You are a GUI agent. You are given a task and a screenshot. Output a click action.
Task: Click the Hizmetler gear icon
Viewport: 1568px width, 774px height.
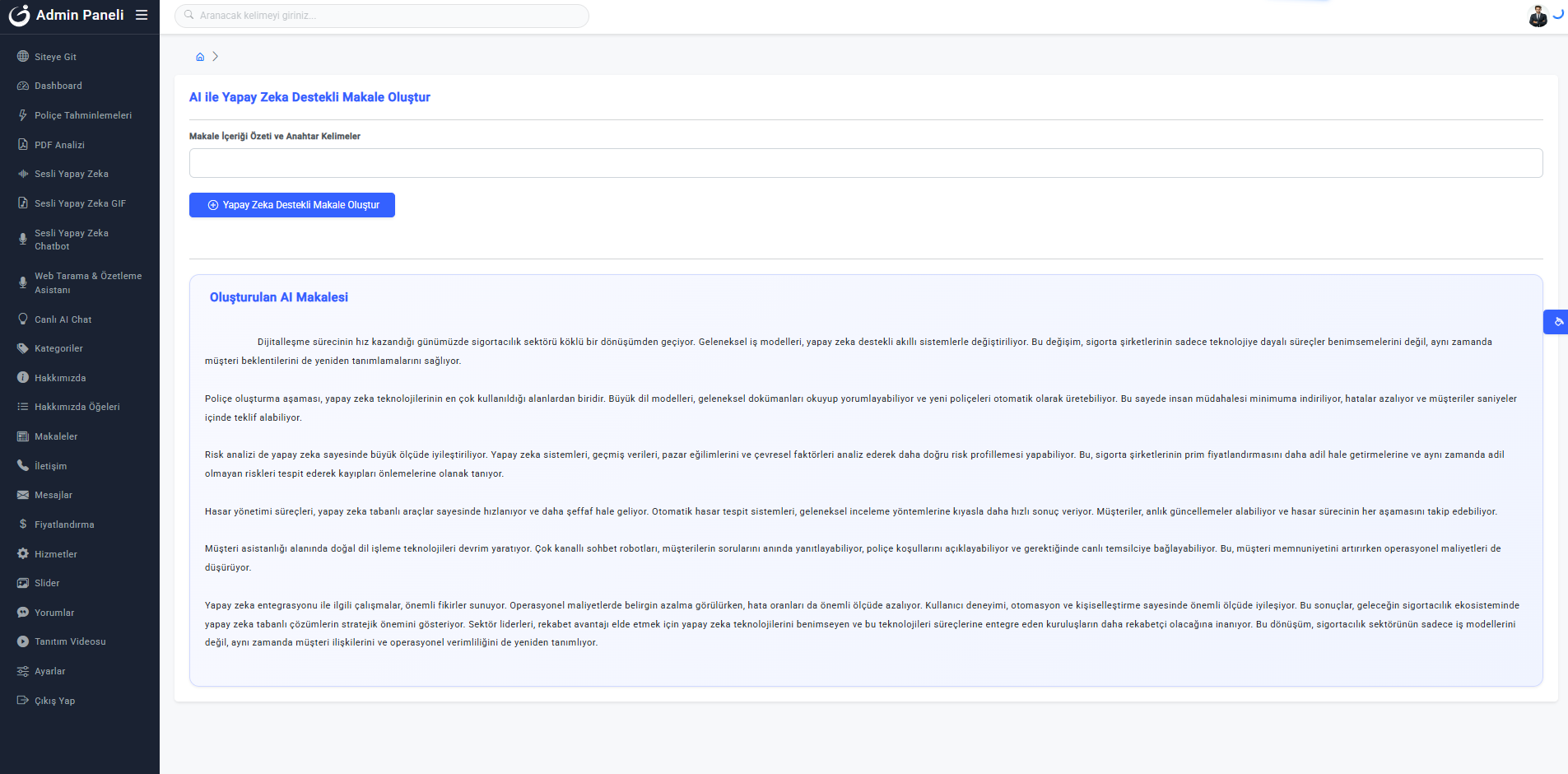click(23, 553)
